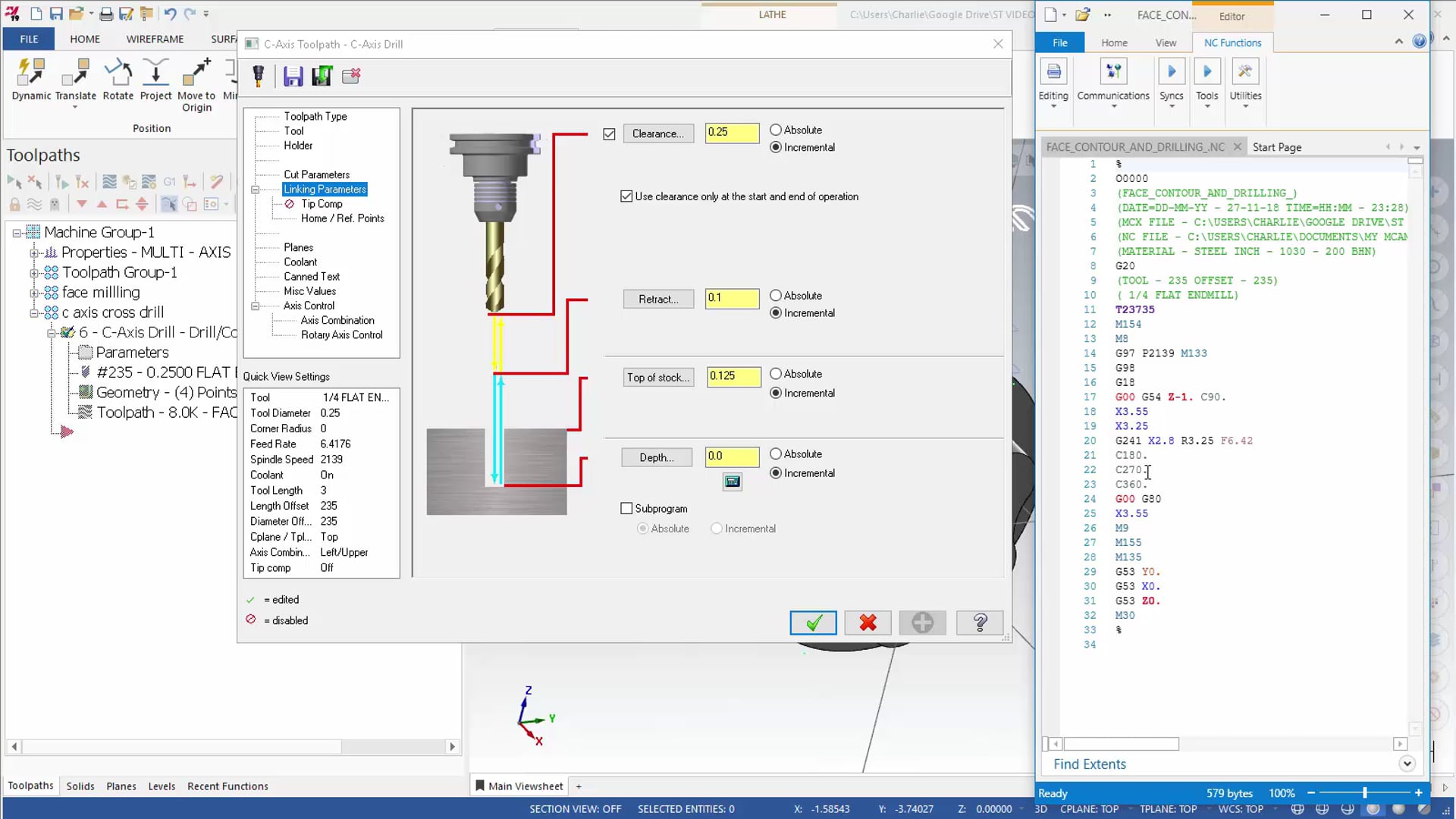This screenshot has height=819, width=1456.
Task: Switch to the Home ribbon tab
Action: coord(85,38)
